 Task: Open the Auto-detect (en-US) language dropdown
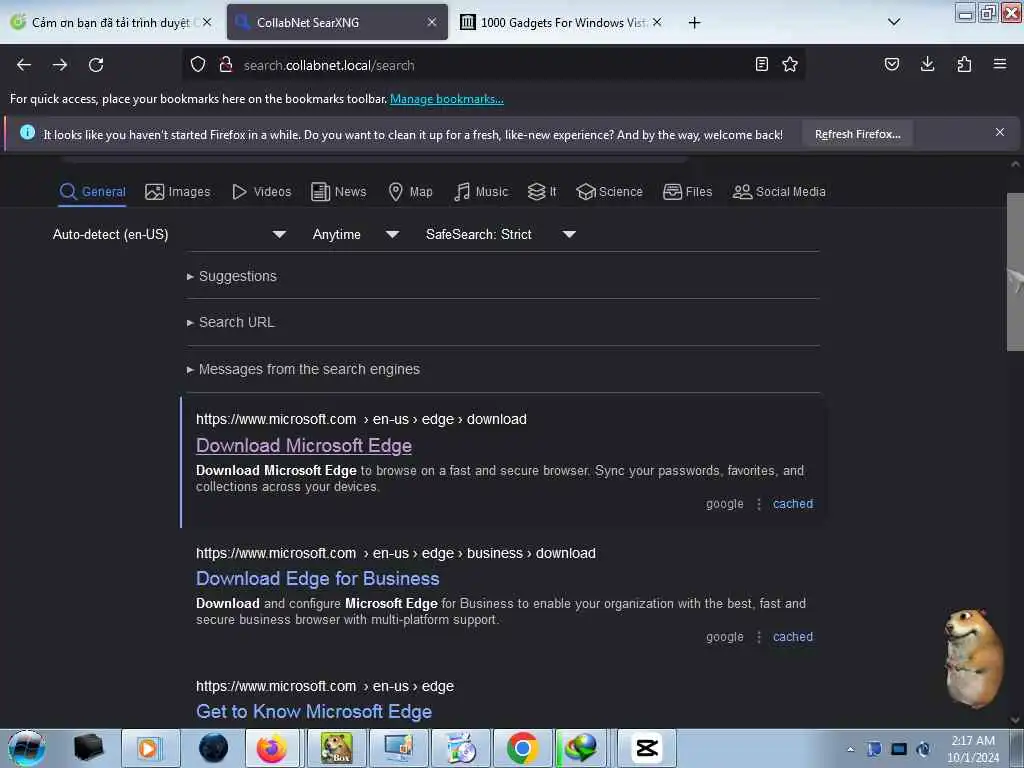point(169,234)
